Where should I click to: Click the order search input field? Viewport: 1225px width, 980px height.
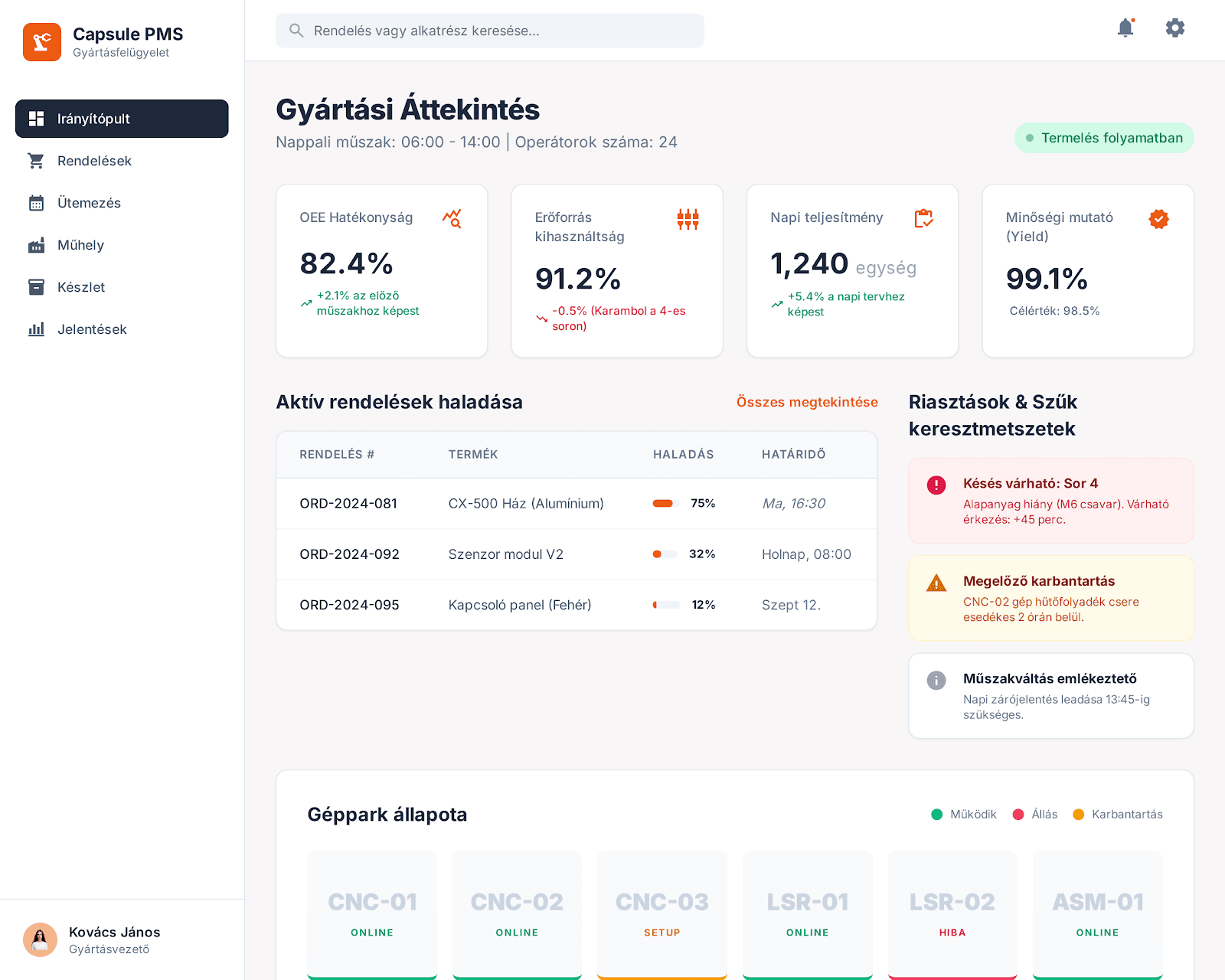[x=490, y=31]
